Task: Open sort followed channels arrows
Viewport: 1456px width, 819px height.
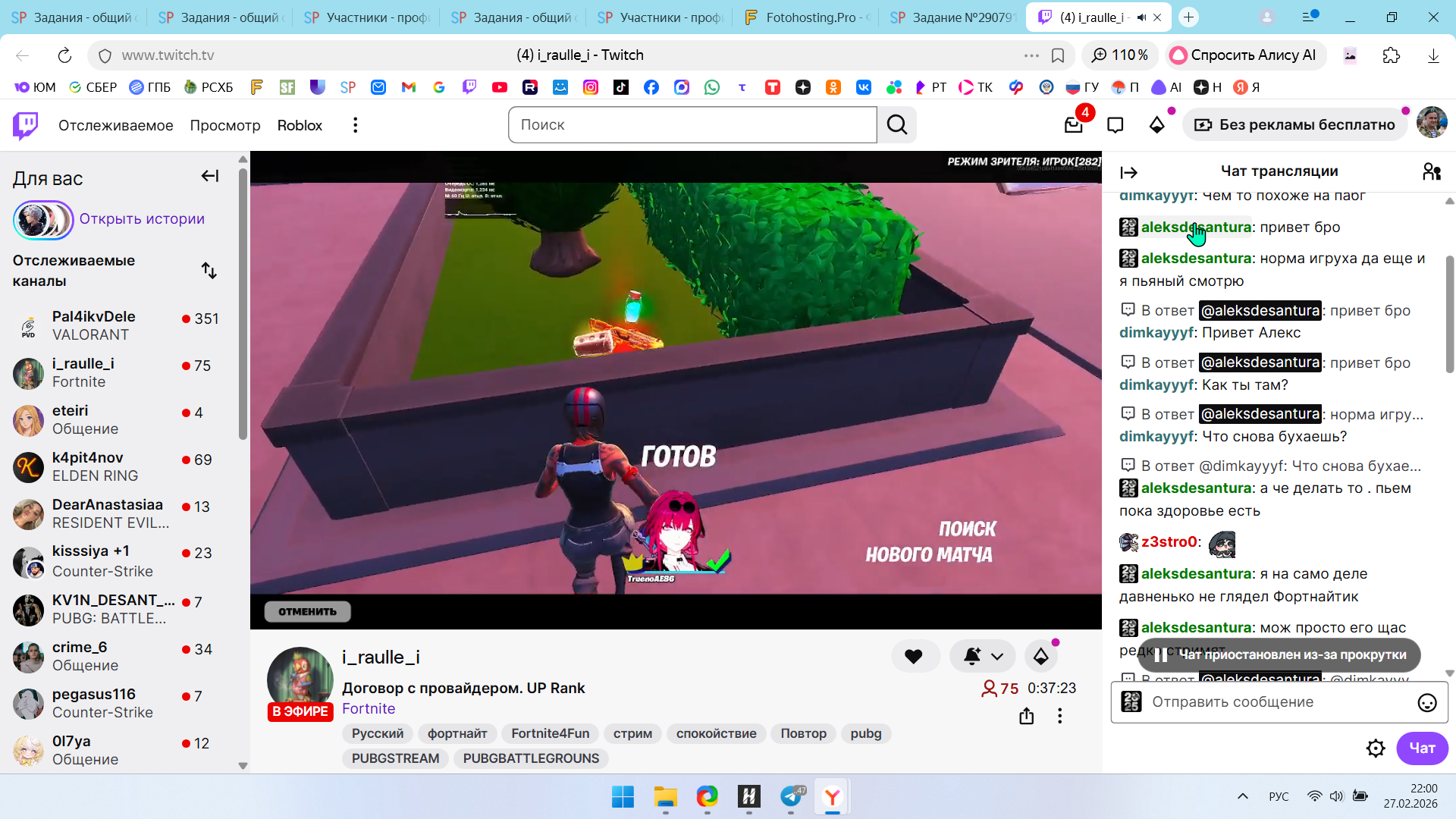Action: [x=209, y=271]
